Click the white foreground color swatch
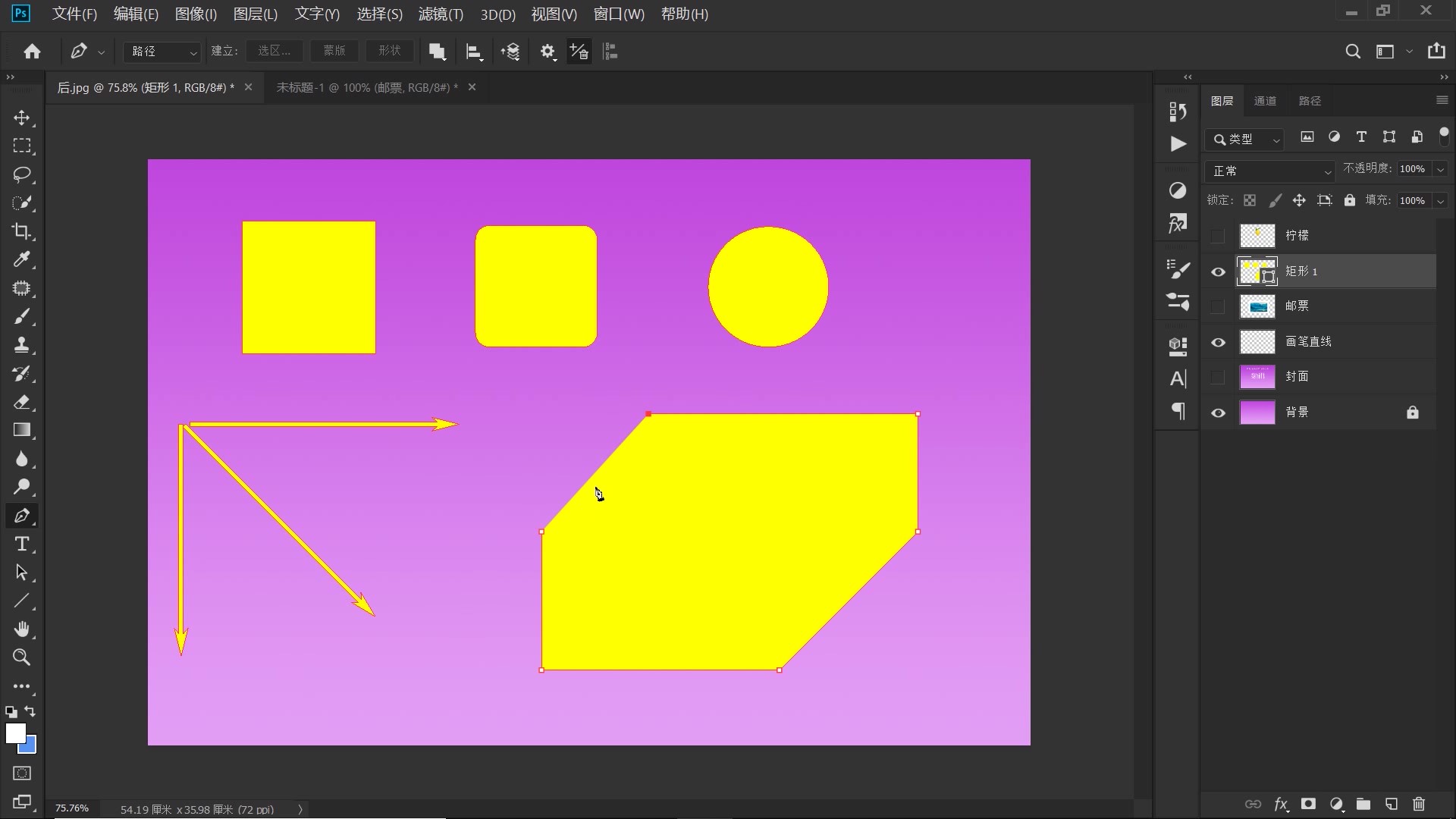The height and width of the screenshot is (819, 1456). pyautogui.click(x=14, y=733)
